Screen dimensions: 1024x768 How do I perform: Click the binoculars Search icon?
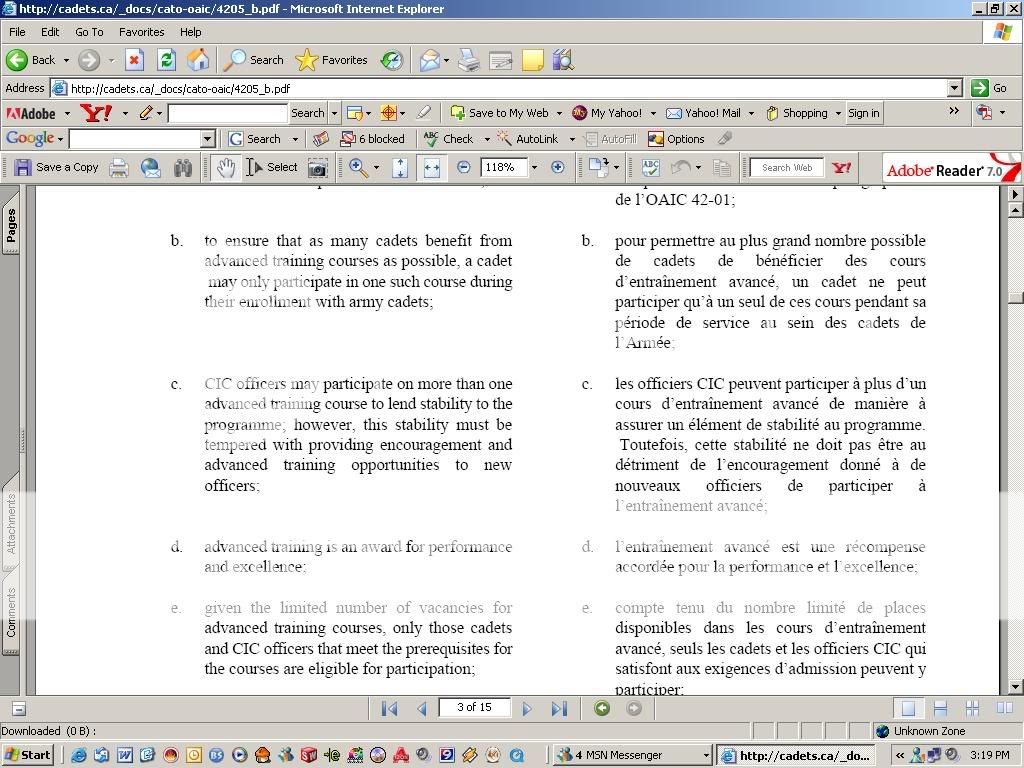click(x=182, y=168)
